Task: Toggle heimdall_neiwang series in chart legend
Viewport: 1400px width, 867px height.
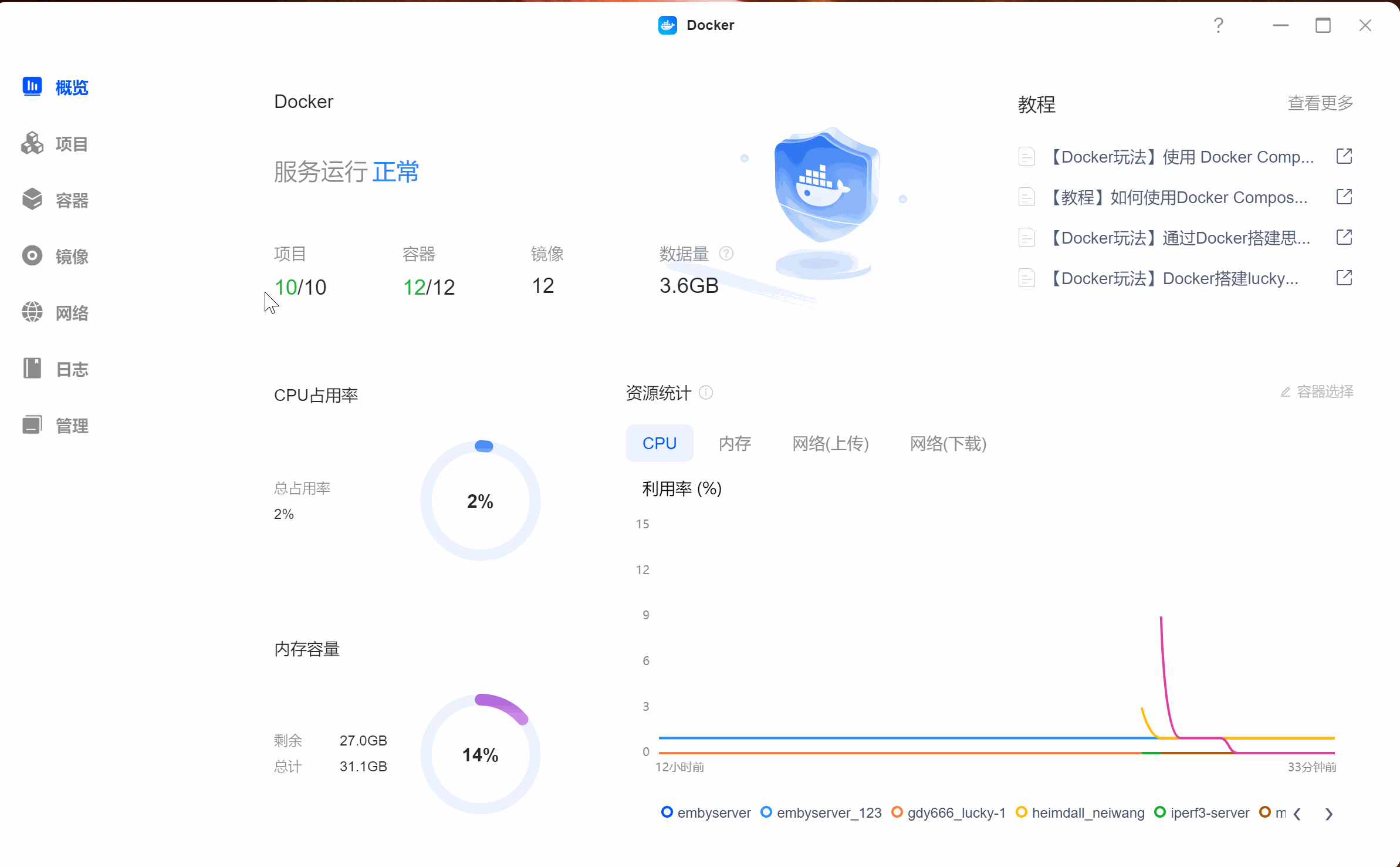Action: pos(1080,812)
